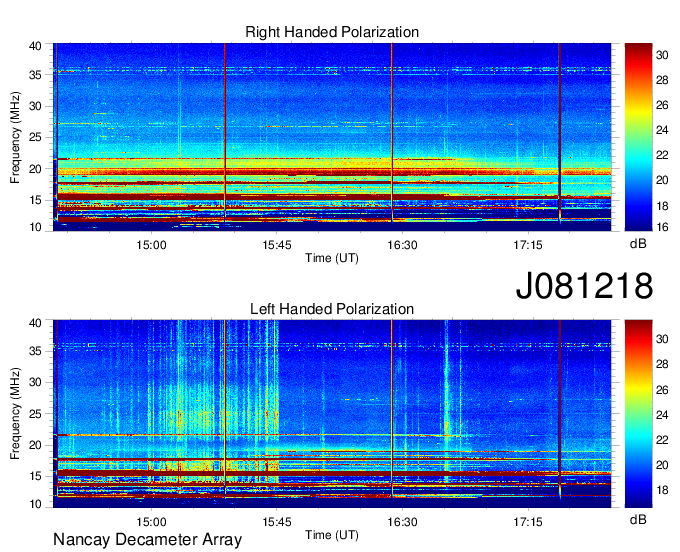Click 40 MHz tick on lower frequency axis
The height and width of the screenshot is (552, 680).
35,323
